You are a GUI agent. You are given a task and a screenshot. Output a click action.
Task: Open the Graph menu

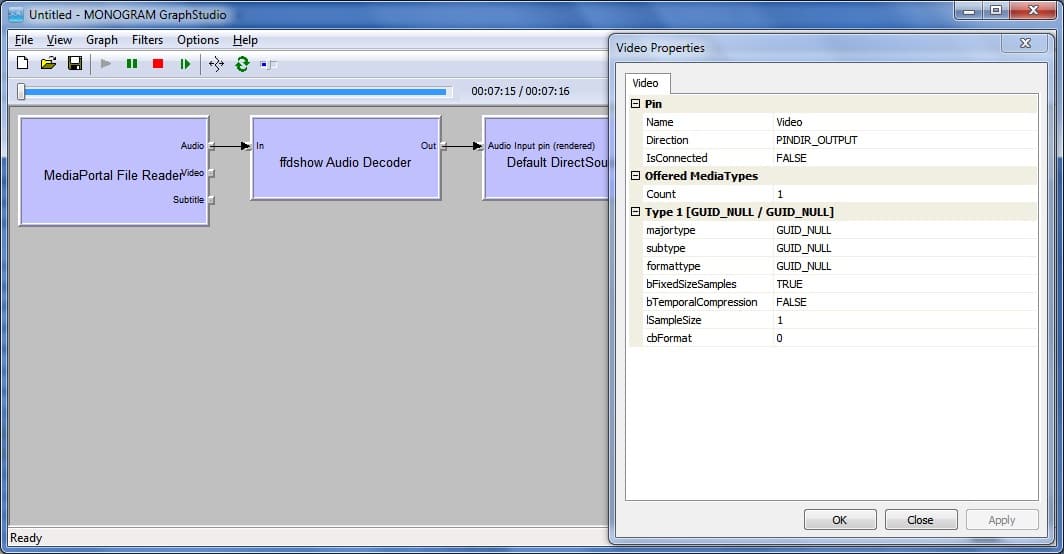point(101,40)
